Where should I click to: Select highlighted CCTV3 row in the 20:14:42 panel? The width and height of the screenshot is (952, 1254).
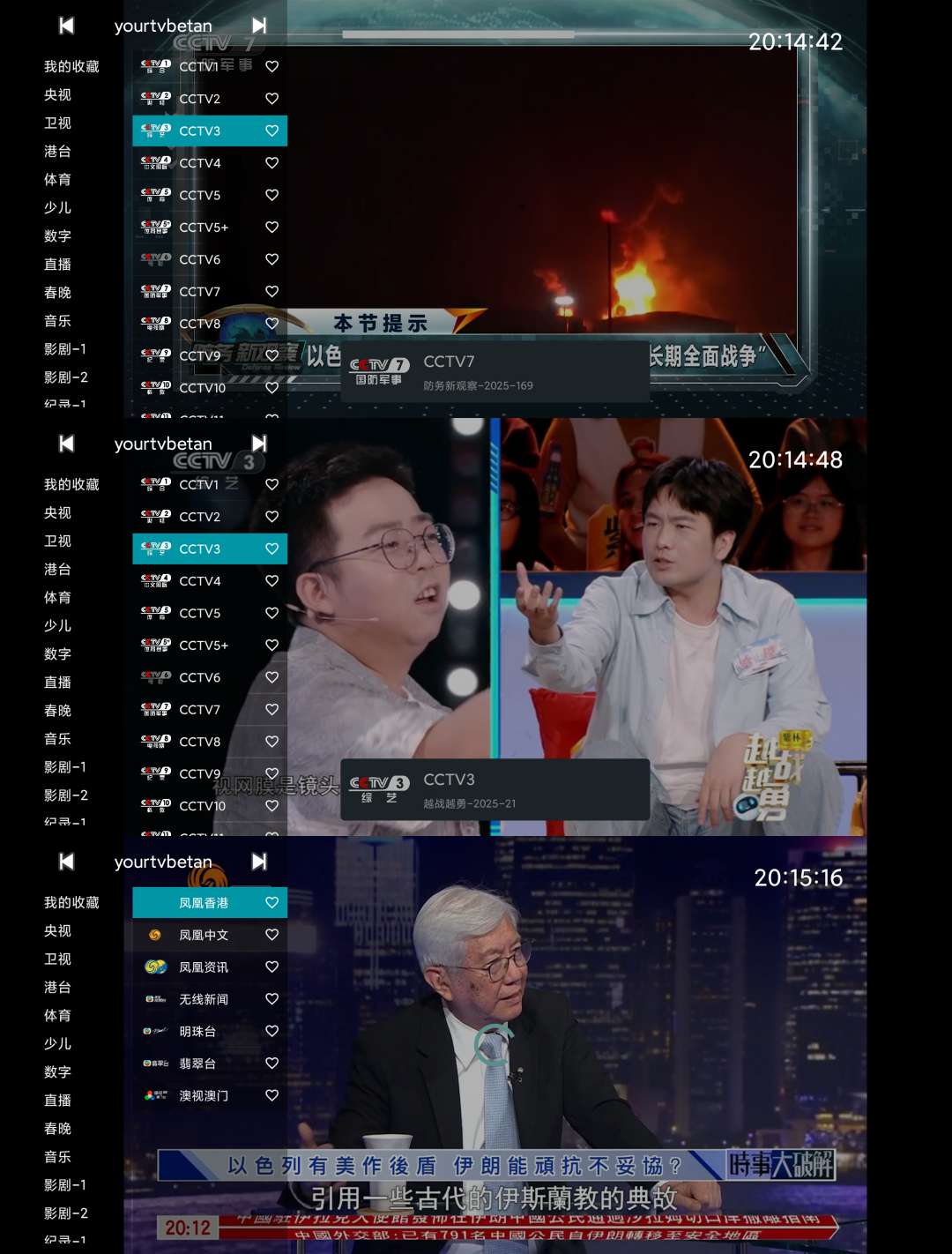click(x=210, y=131)
